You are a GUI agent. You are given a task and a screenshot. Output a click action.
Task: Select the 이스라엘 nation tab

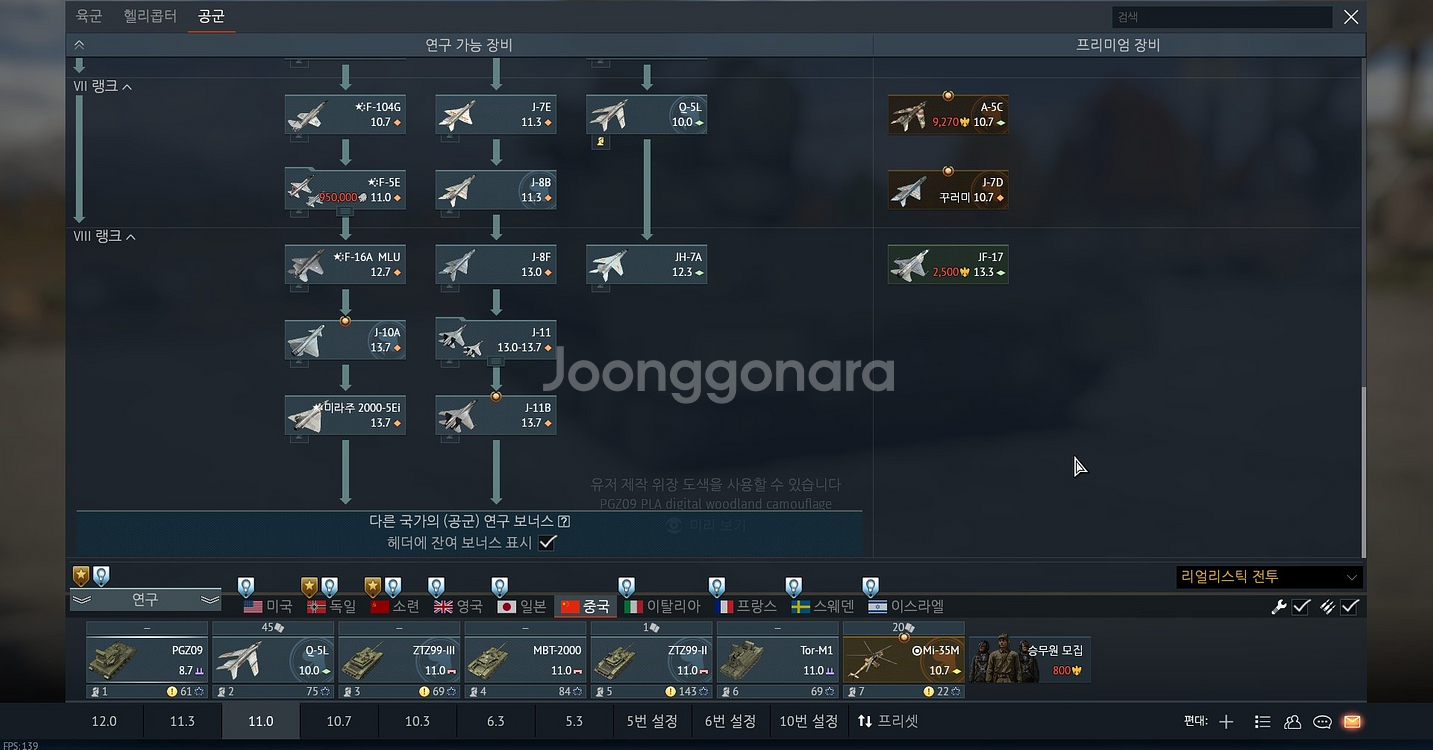tap(906, 606)
